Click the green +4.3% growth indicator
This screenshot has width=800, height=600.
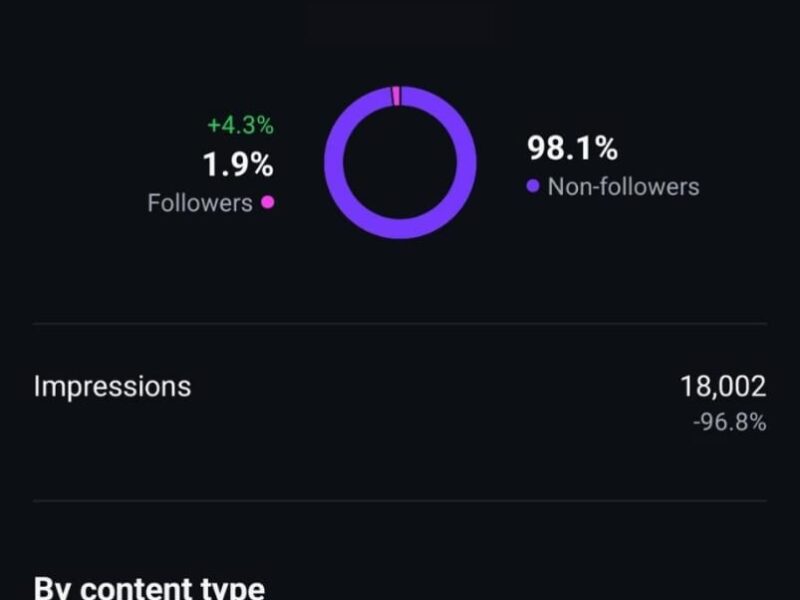point(240,126)
